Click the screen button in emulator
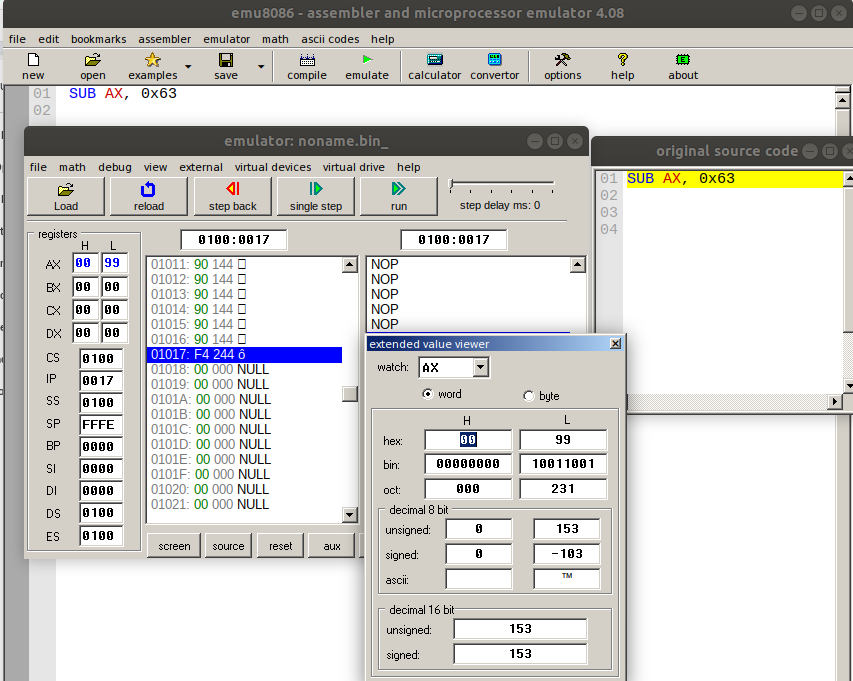Viewport: 853px width, 681px height. pyautogui.click(x=174, y=546)
